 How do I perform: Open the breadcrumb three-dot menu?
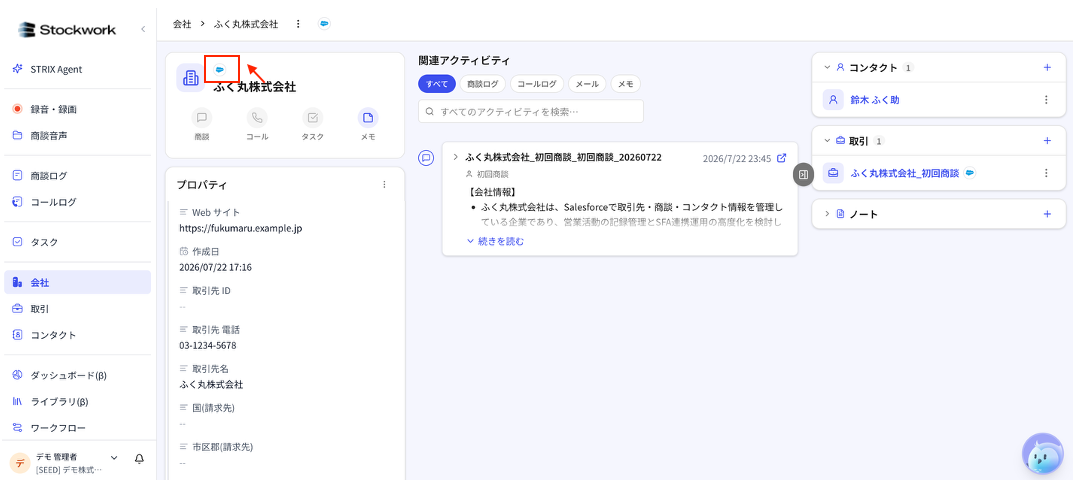298,24
